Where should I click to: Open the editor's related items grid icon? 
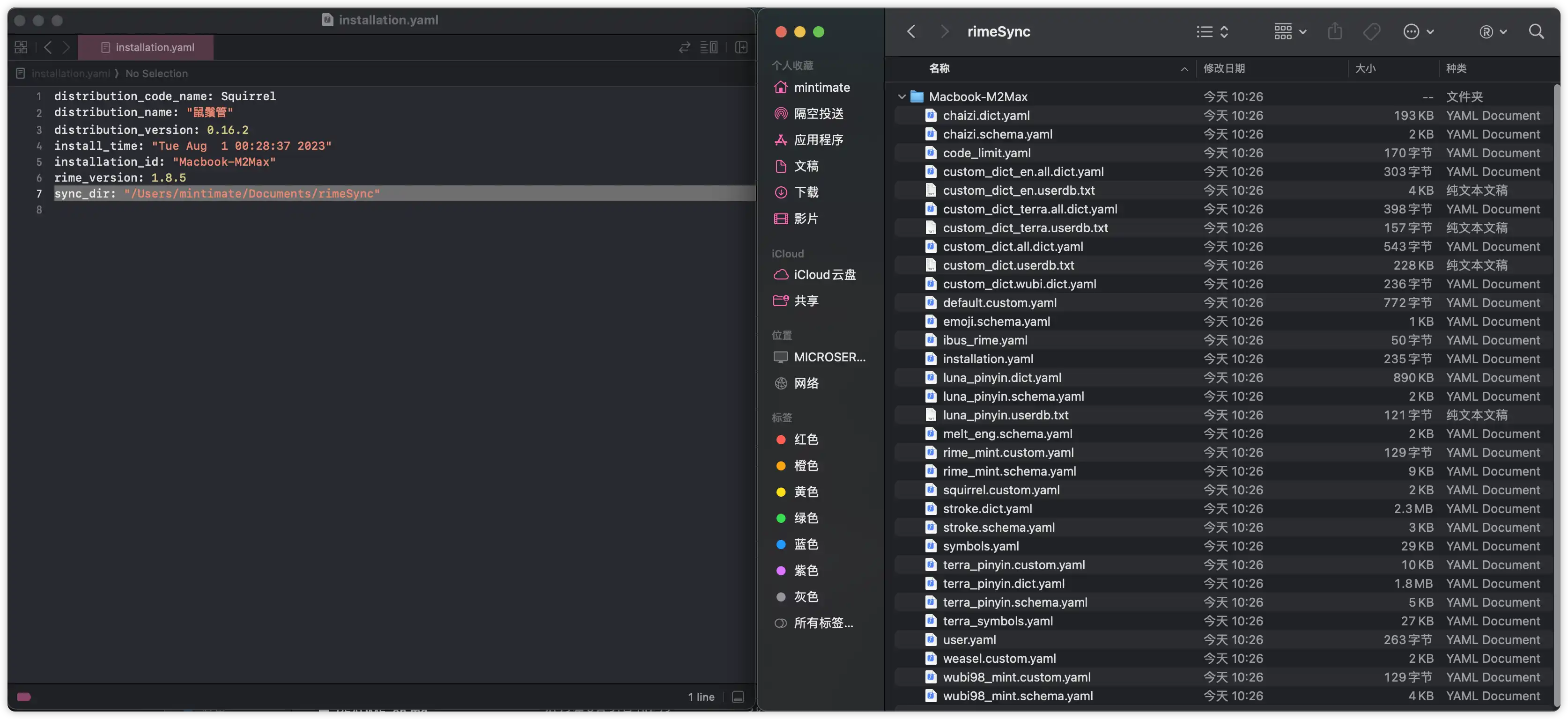[x=21, y=47]
